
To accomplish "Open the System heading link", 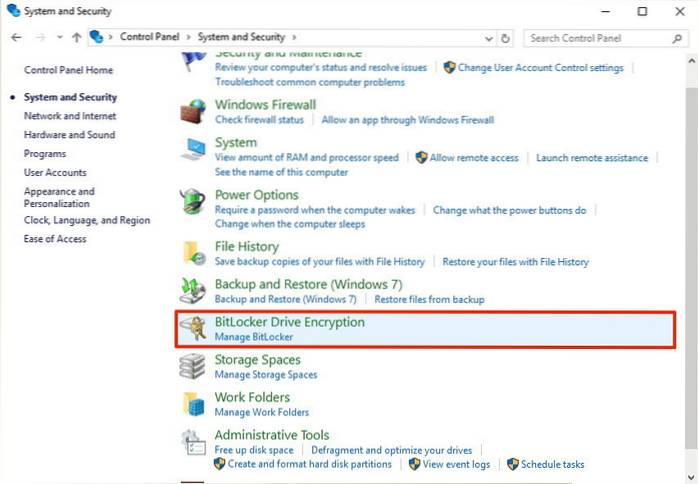I will click(236, 142).
